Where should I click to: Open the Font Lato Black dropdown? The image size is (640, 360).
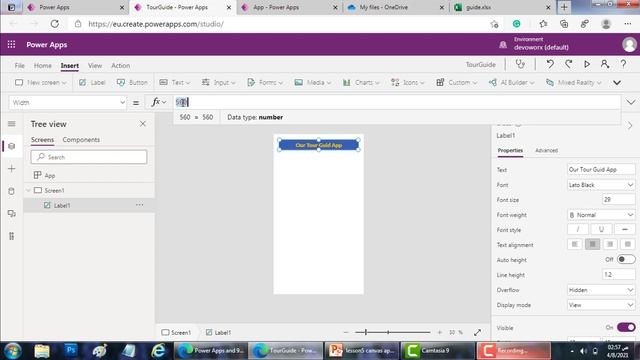click(x=601, y=185)
